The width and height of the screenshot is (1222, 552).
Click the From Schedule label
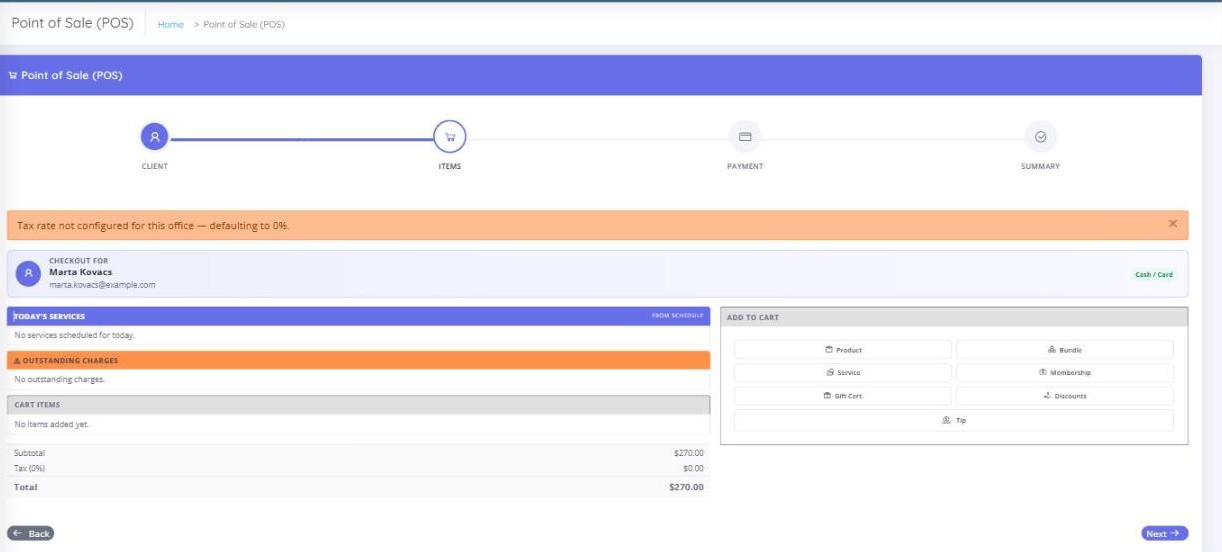click(x=677, y=316)
